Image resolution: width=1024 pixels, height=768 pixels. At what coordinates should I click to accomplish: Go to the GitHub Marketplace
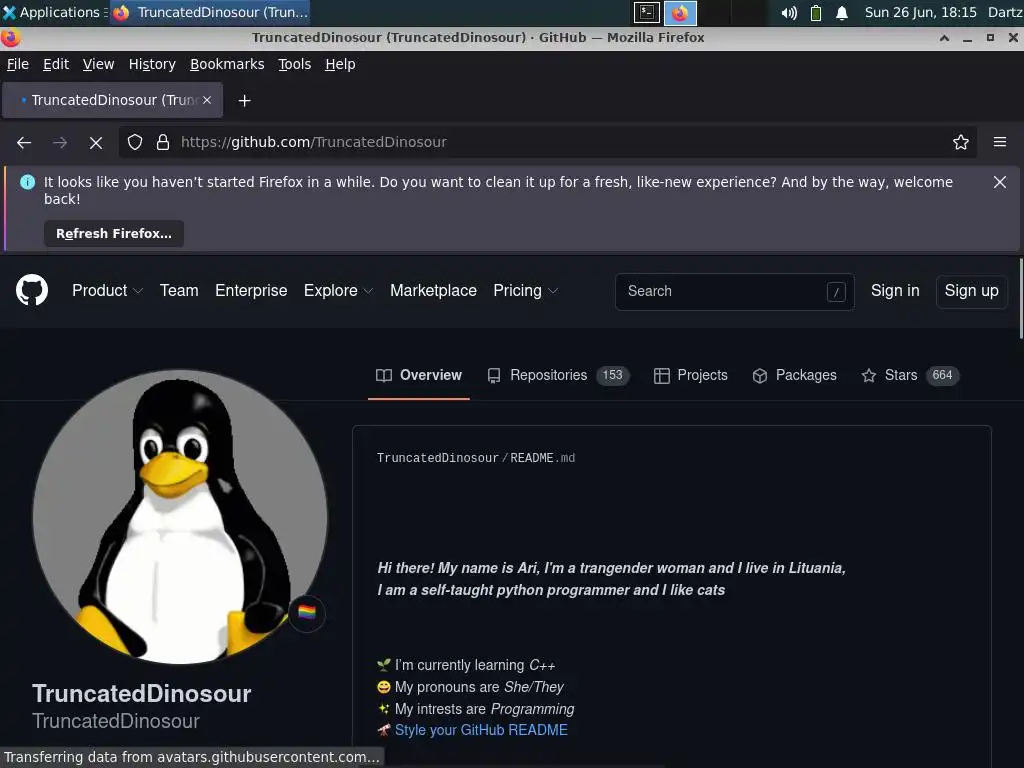point(433,291)
